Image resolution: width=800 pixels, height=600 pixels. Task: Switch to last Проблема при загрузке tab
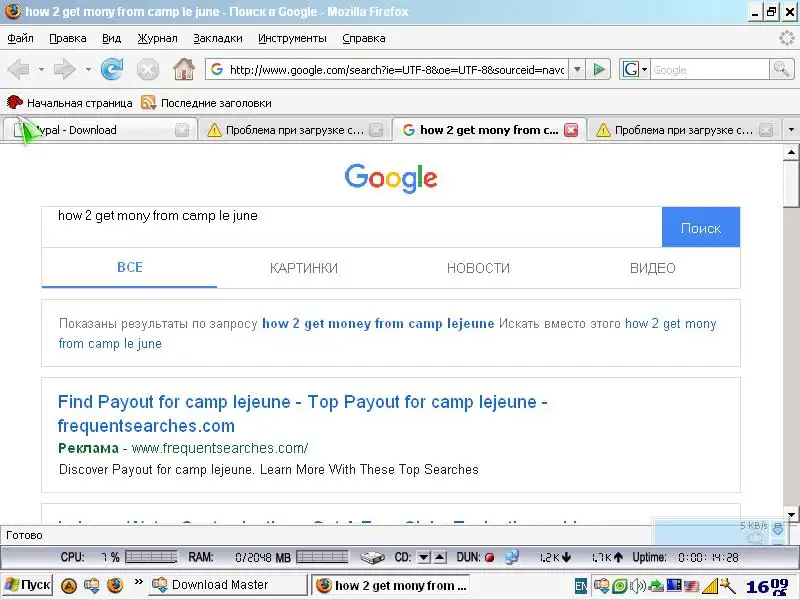click(683, 130)
